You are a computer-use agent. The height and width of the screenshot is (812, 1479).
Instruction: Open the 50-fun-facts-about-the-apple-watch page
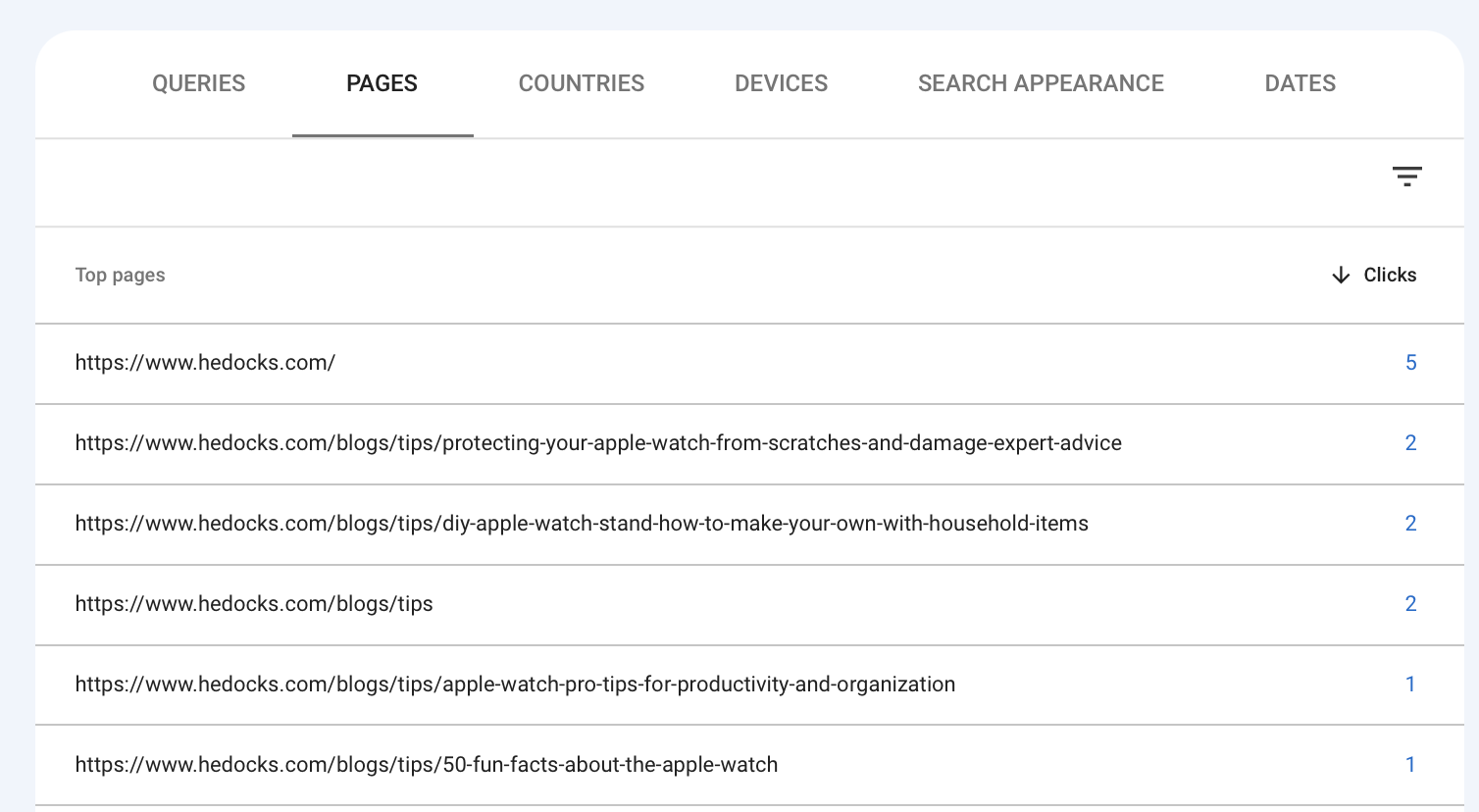pyautogui.click(x=427, y=765)
